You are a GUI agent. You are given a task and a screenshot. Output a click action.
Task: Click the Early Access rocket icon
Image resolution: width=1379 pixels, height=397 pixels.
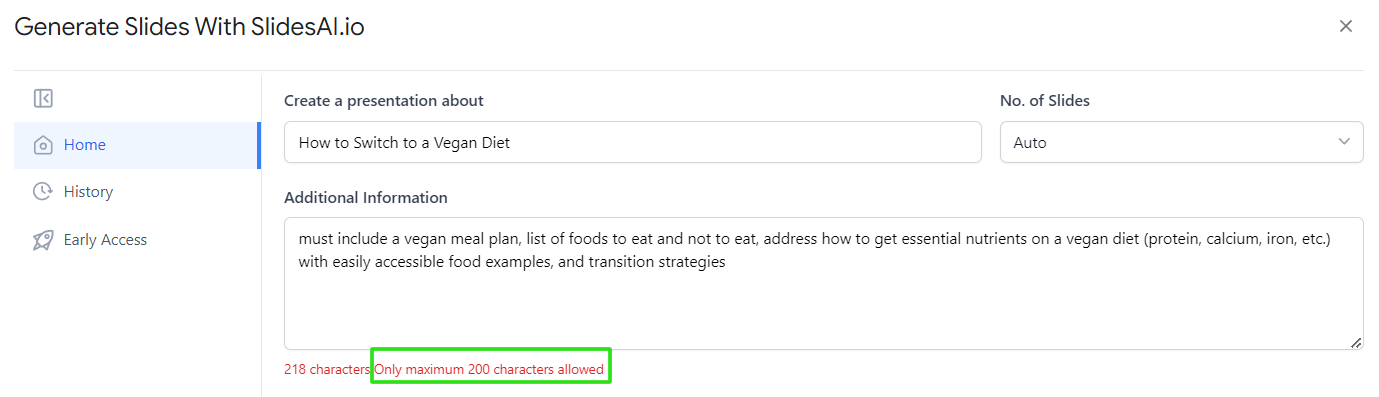click(43, 240)
